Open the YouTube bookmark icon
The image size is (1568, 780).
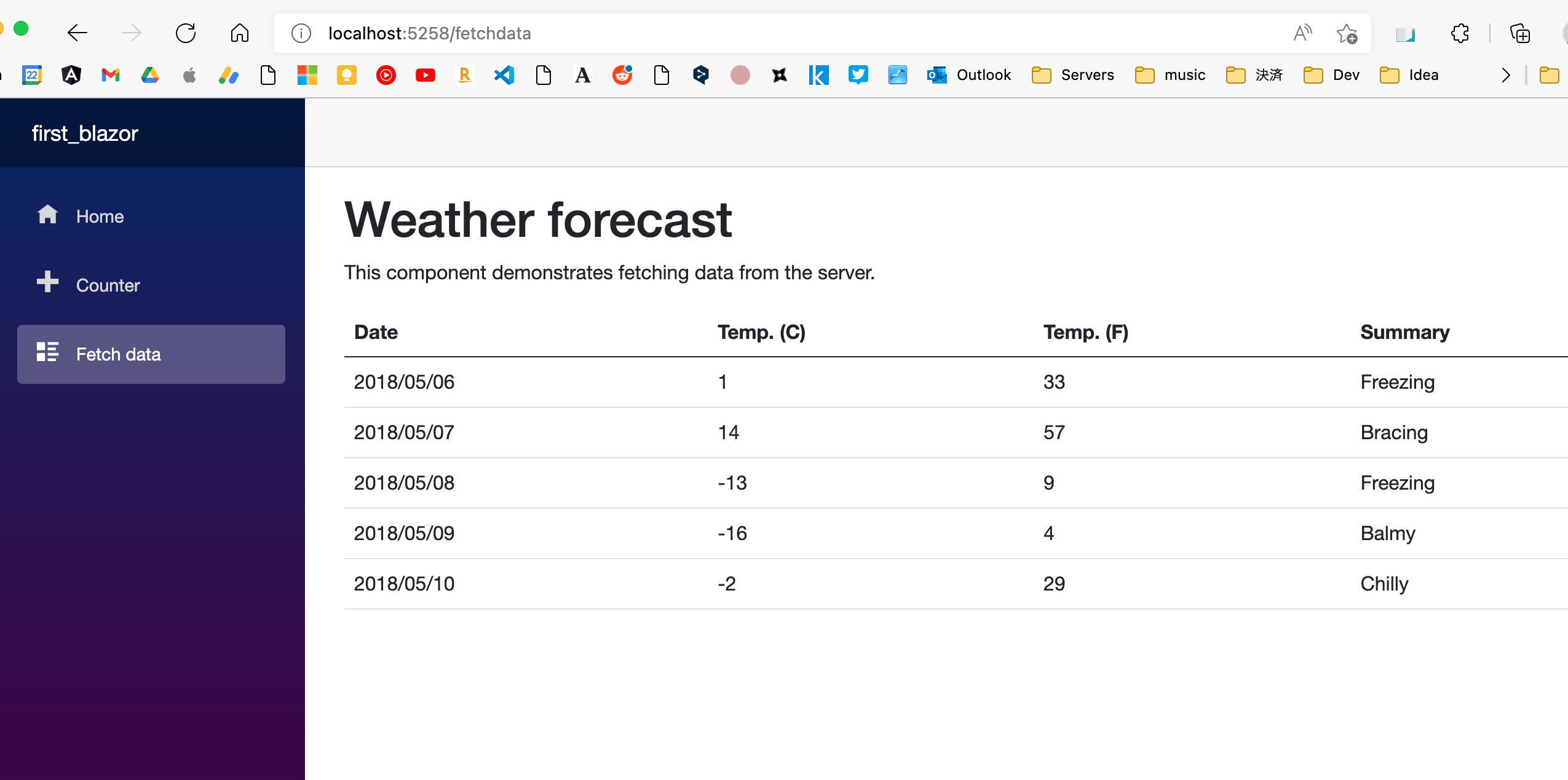[x=425, y=75]
